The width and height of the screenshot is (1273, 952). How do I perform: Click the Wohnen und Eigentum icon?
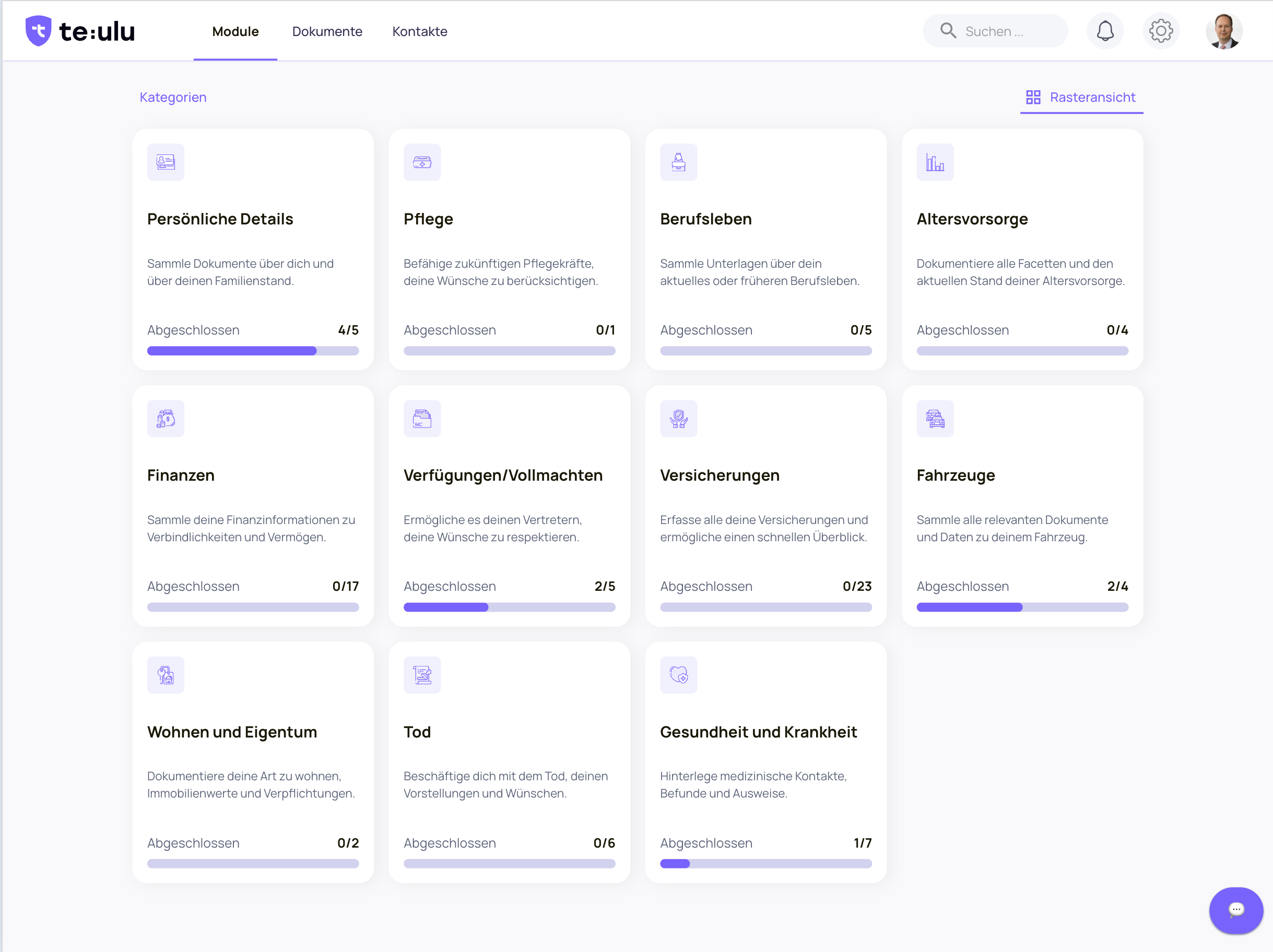pos(166,675)
